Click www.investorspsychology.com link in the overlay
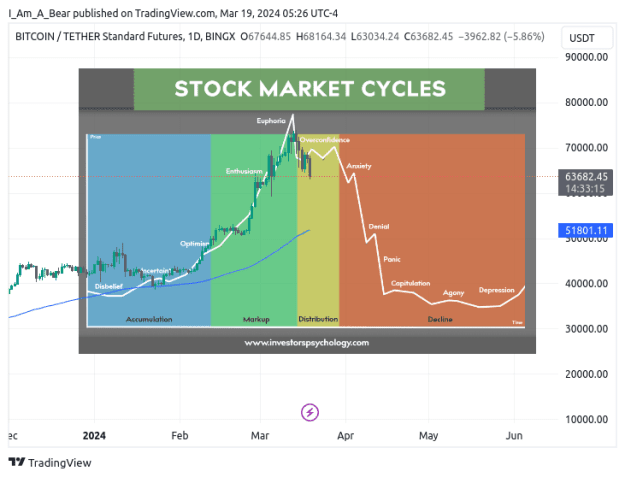This screenshot has height=477, width=625. (x=307, y=343)
